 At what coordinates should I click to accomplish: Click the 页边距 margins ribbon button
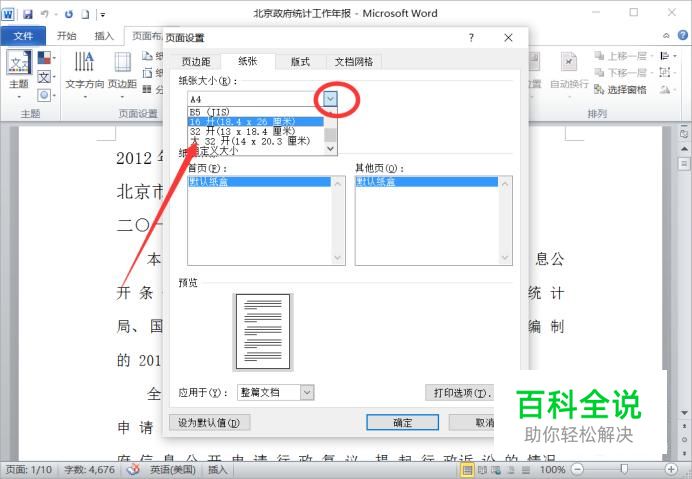tap(122, 73)
